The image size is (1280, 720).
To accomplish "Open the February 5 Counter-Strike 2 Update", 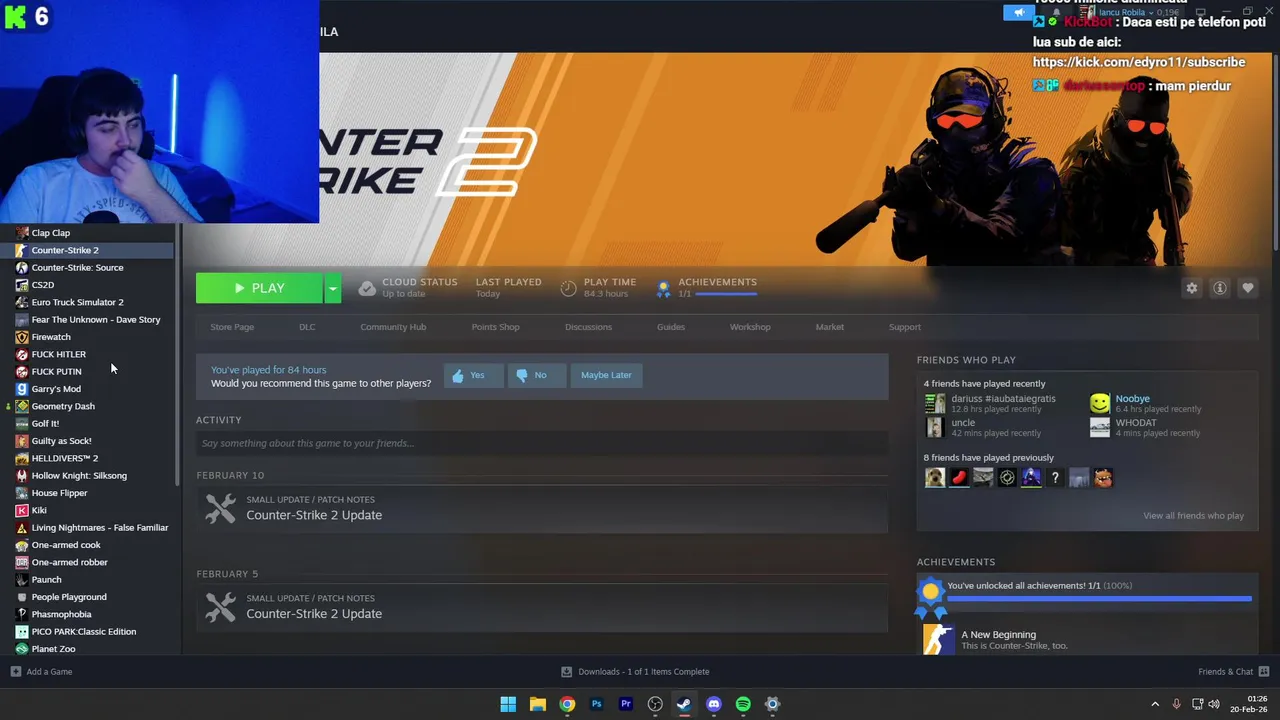I will point(314,614).
